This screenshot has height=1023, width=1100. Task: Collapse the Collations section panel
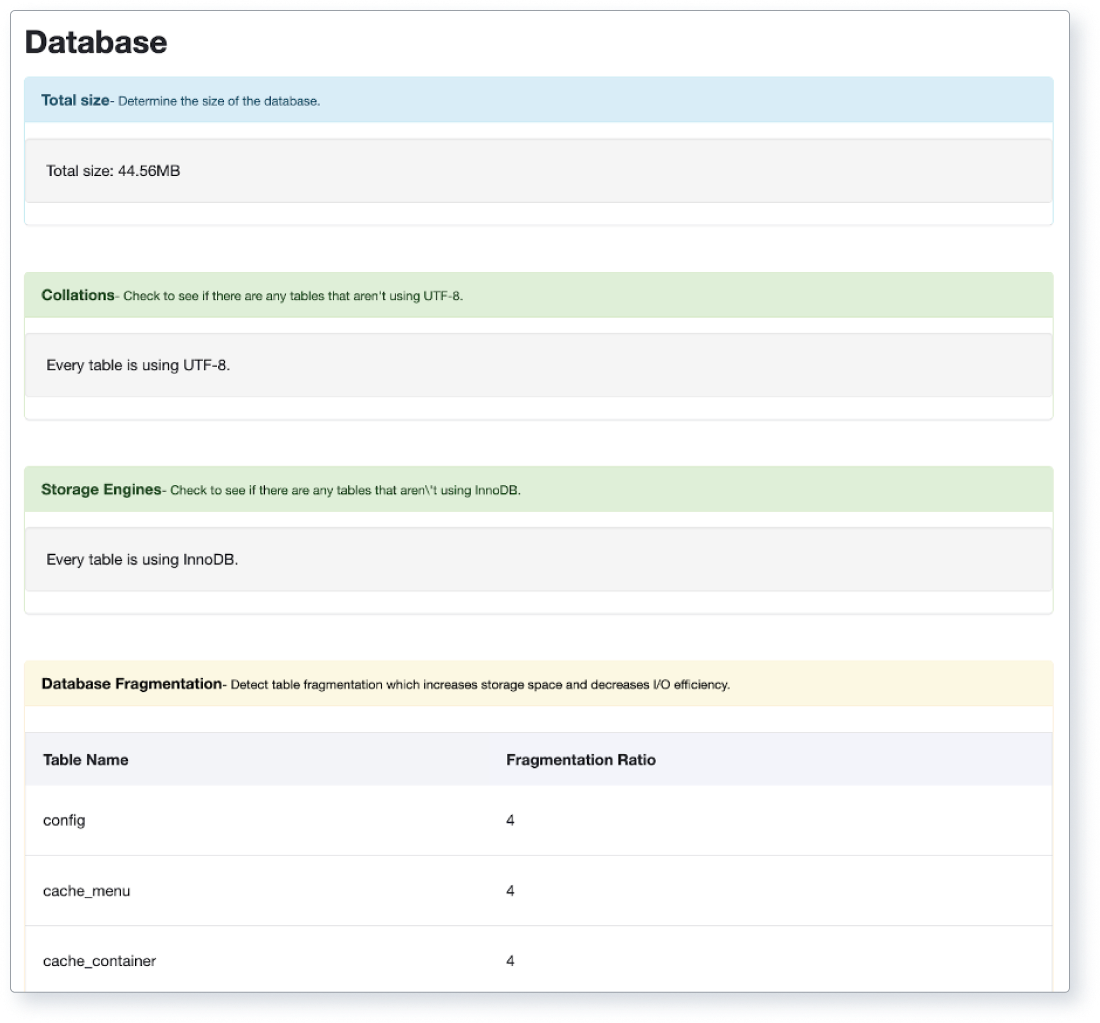77,295
